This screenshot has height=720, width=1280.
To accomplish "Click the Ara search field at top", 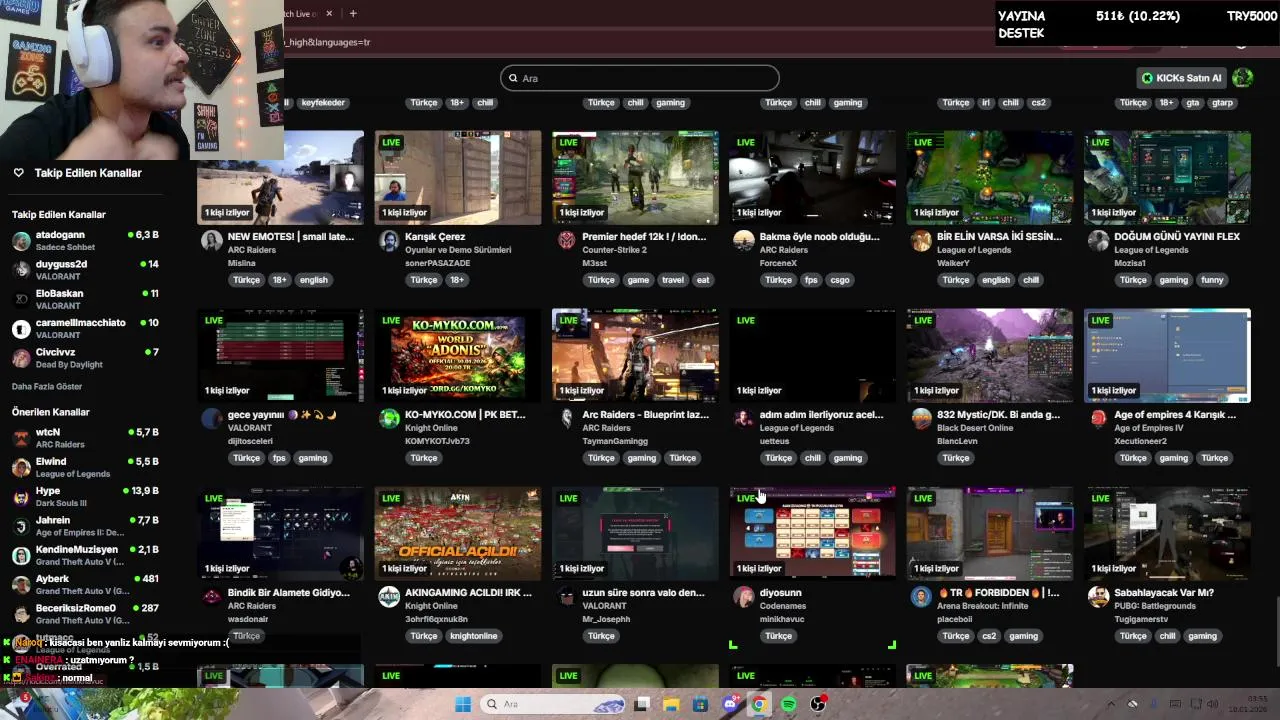I will point(640,78).
